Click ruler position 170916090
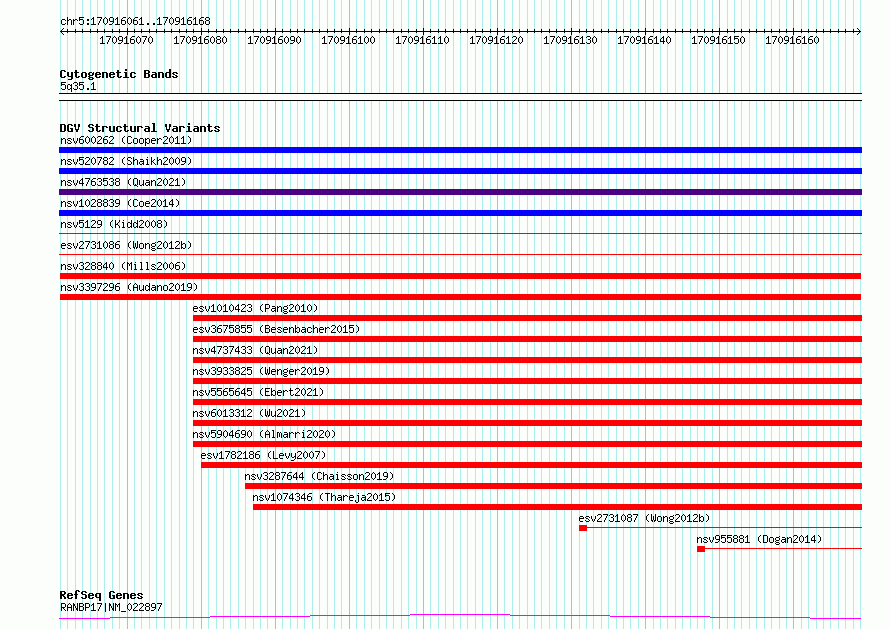 pos(274,40)
